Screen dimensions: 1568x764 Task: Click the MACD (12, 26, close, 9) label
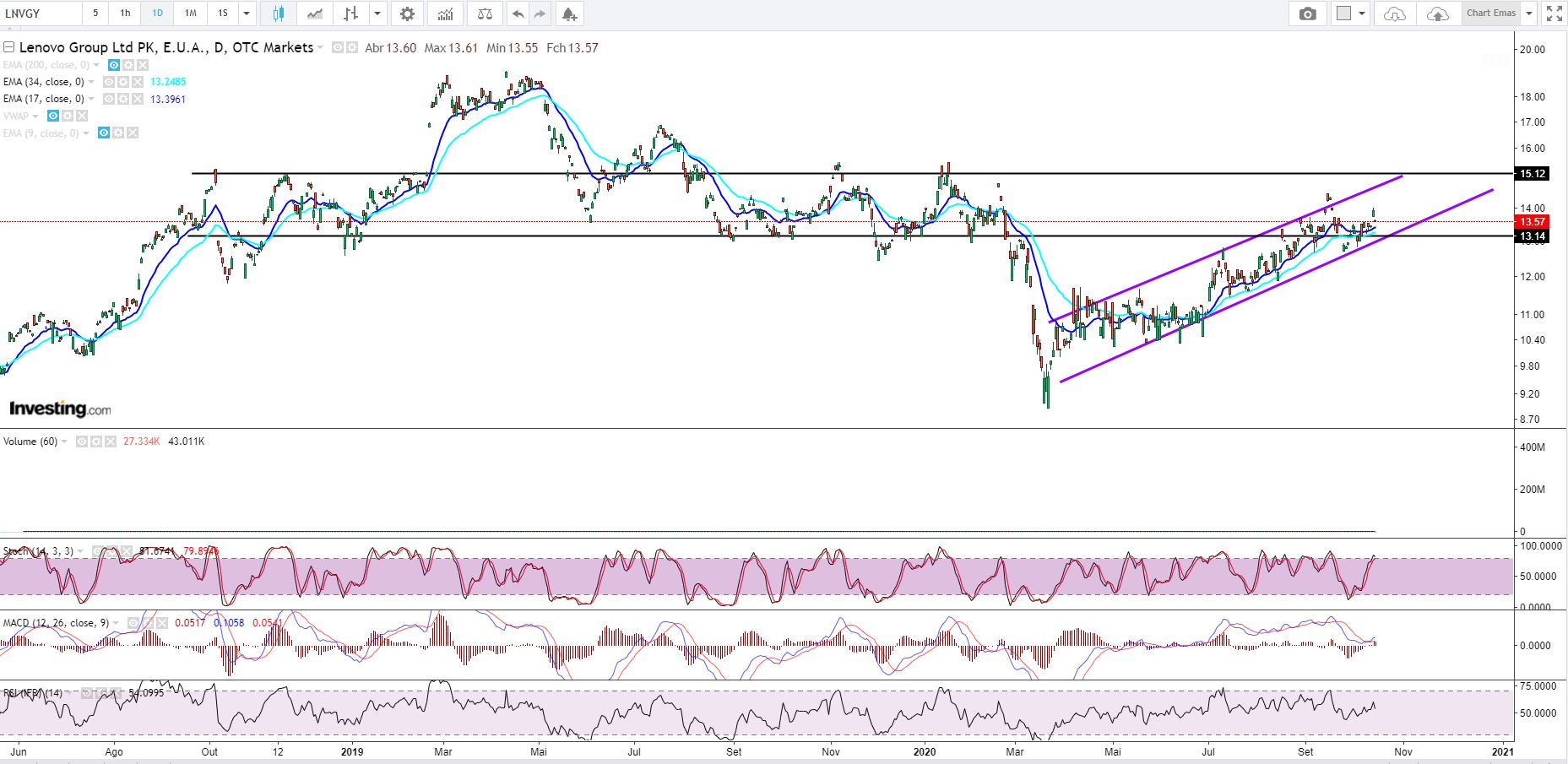56,623
